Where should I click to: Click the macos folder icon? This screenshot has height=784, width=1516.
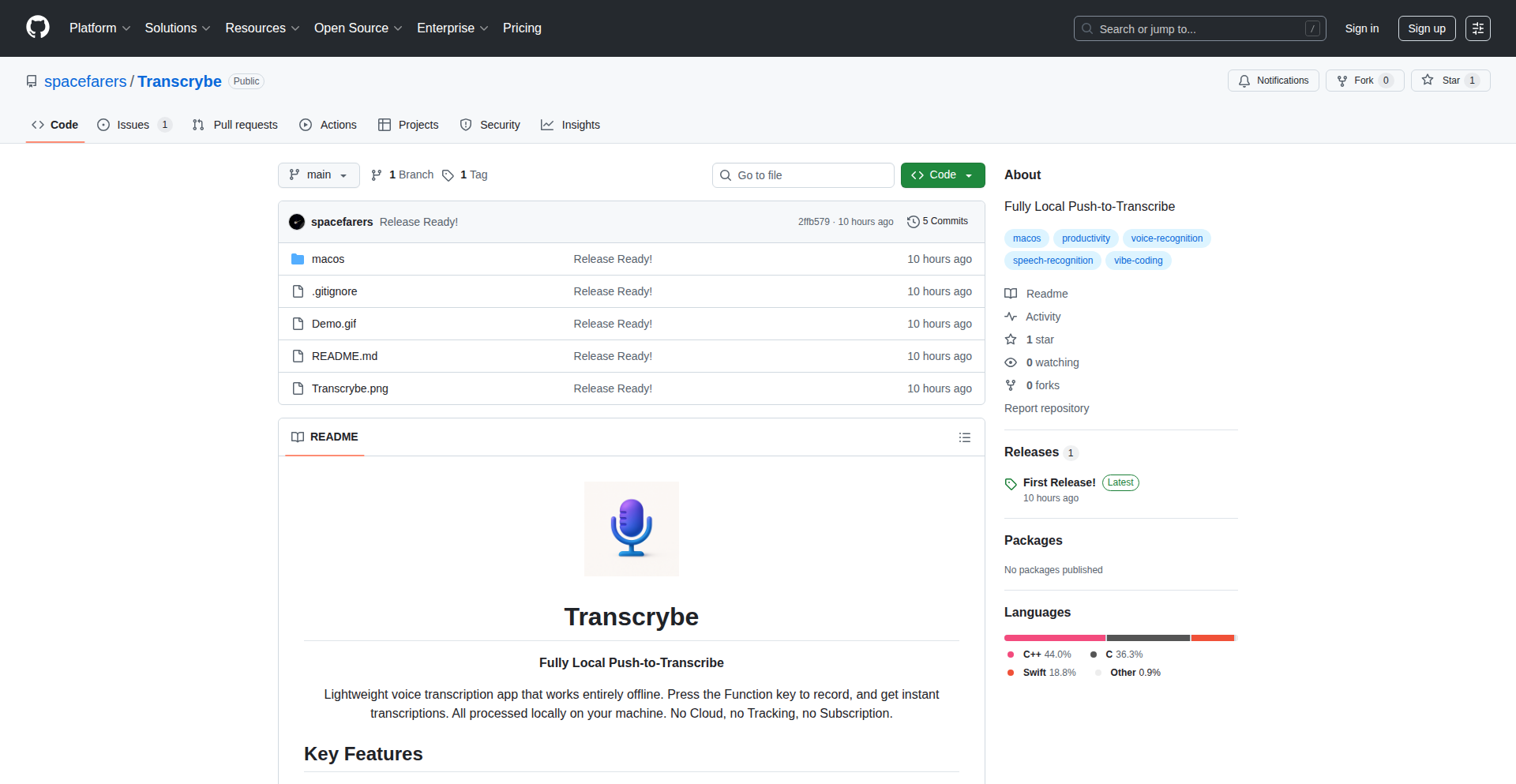pos(298,259)
